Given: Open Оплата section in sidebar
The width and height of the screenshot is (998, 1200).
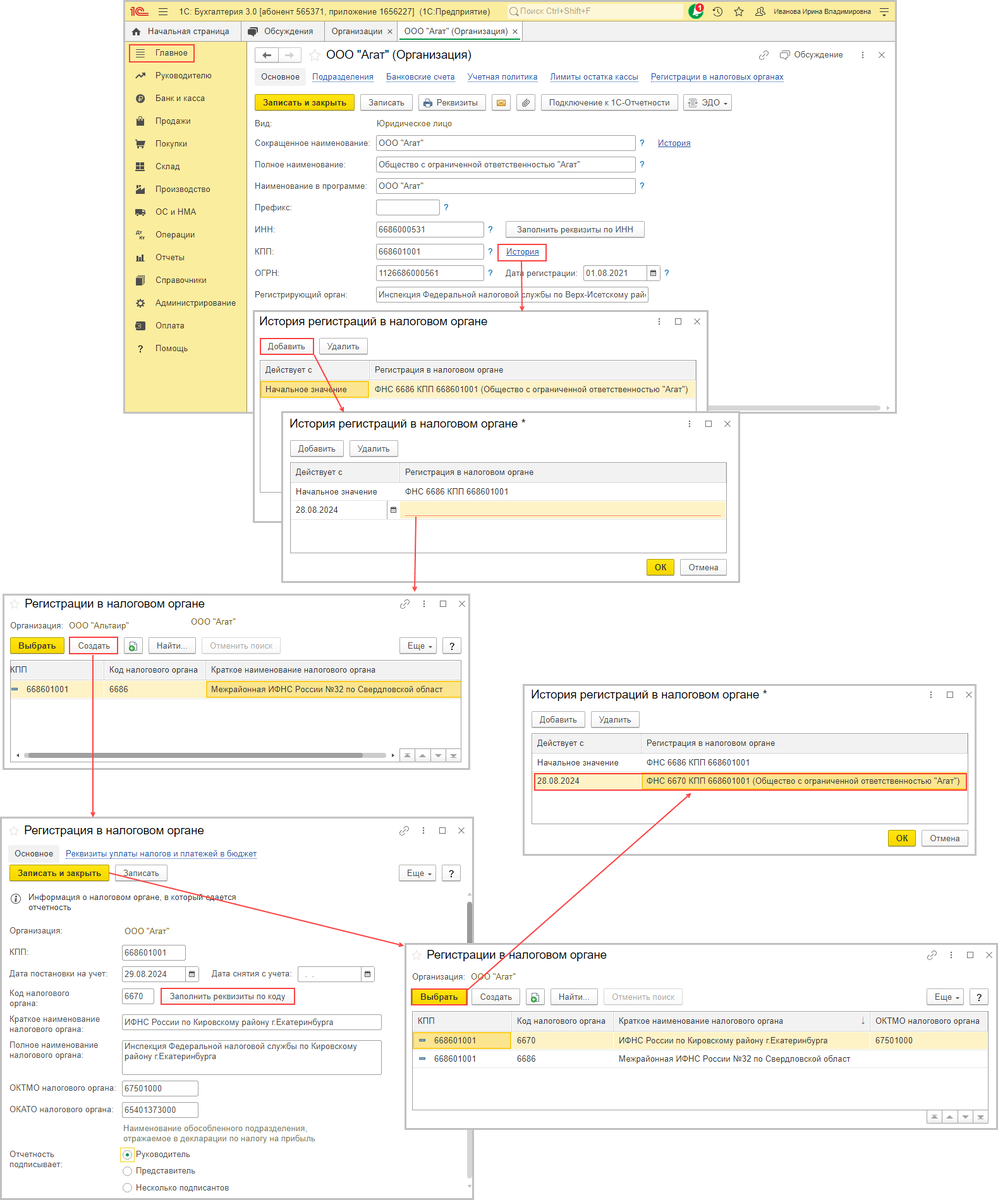Looking at the screenshot, I should point(169,325).
